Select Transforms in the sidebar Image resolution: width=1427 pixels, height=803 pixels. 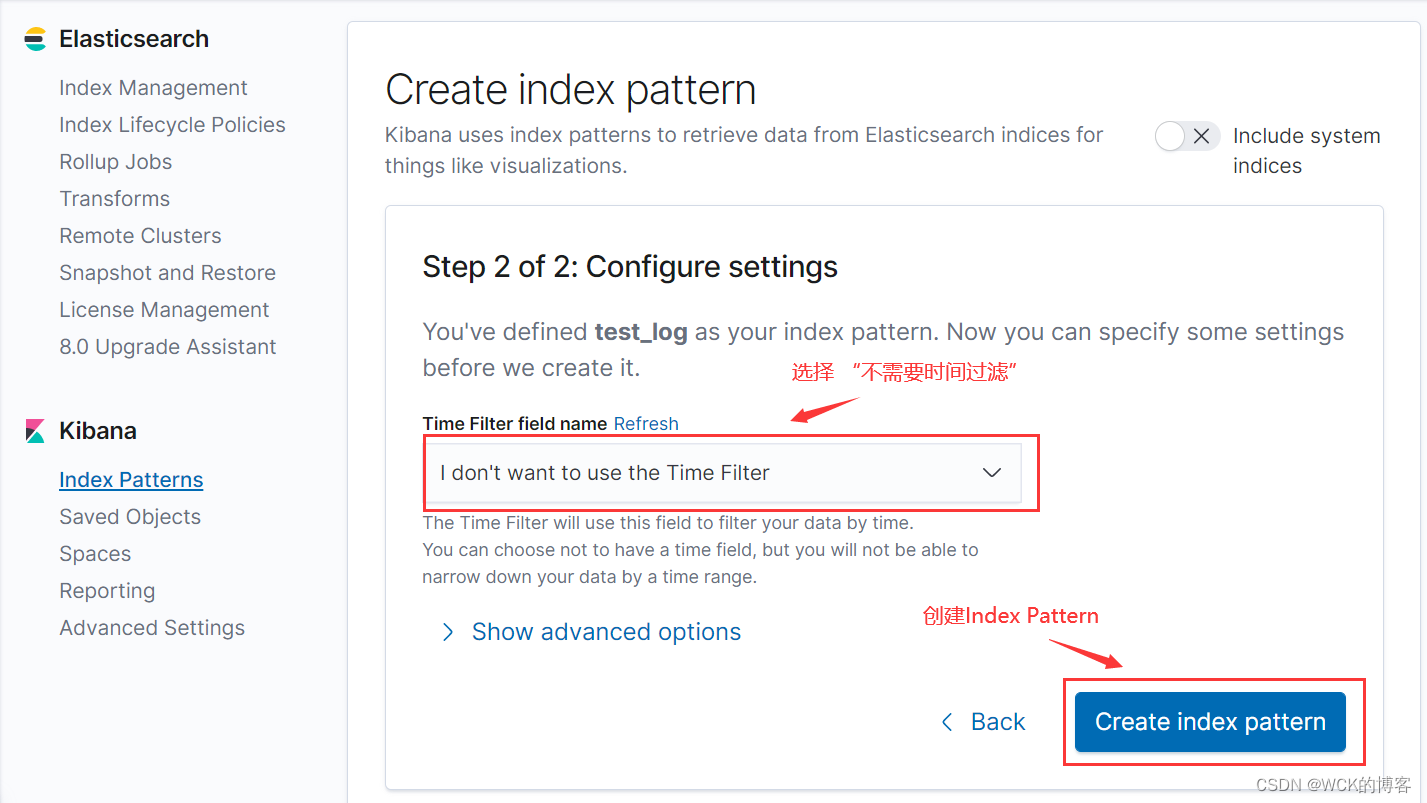click(114, 199)
